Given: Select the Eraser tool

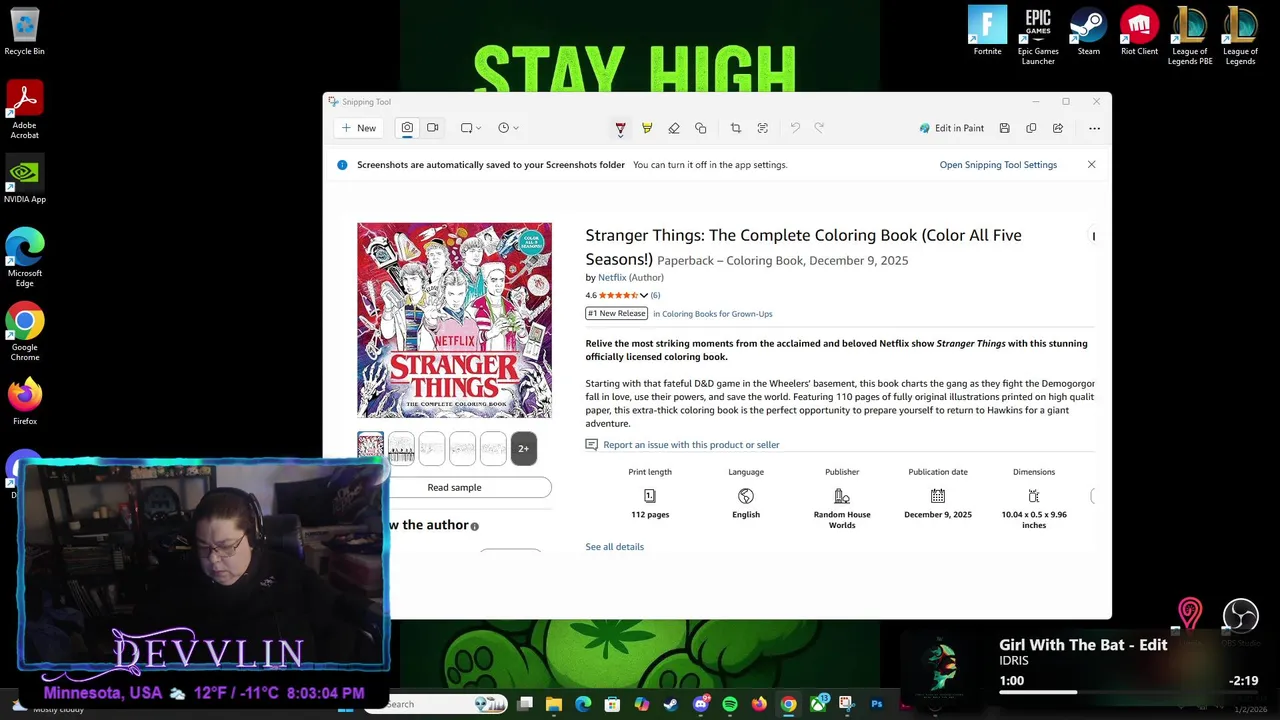Looking at the screenshot, I should (x=674, y=128).
